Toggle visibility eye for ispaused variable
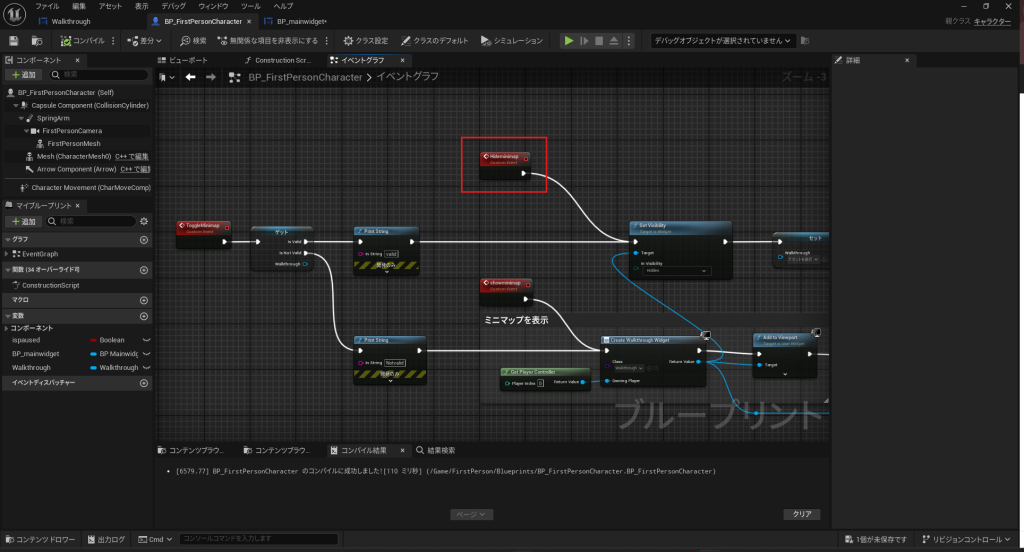Viewport: 1024px width, 552px height. tap(145, 340)
